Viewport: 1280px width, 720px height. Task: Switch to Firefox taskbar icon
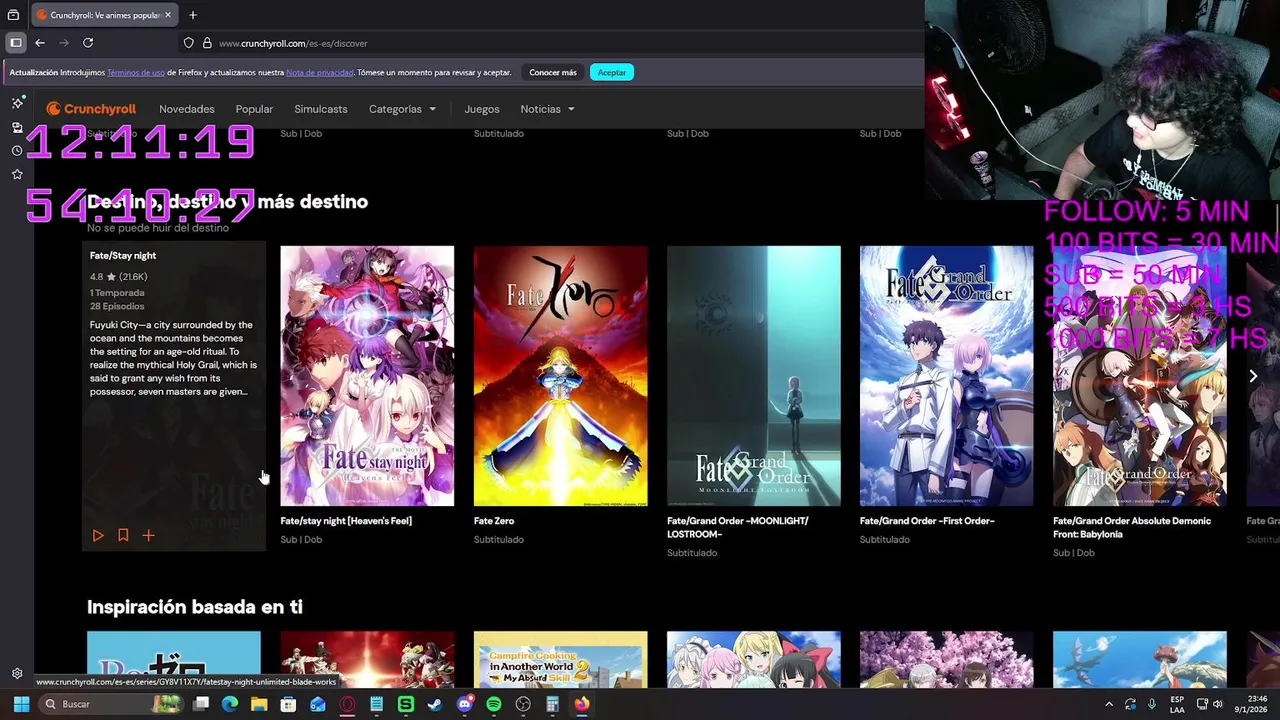click(x=582, y=704)
